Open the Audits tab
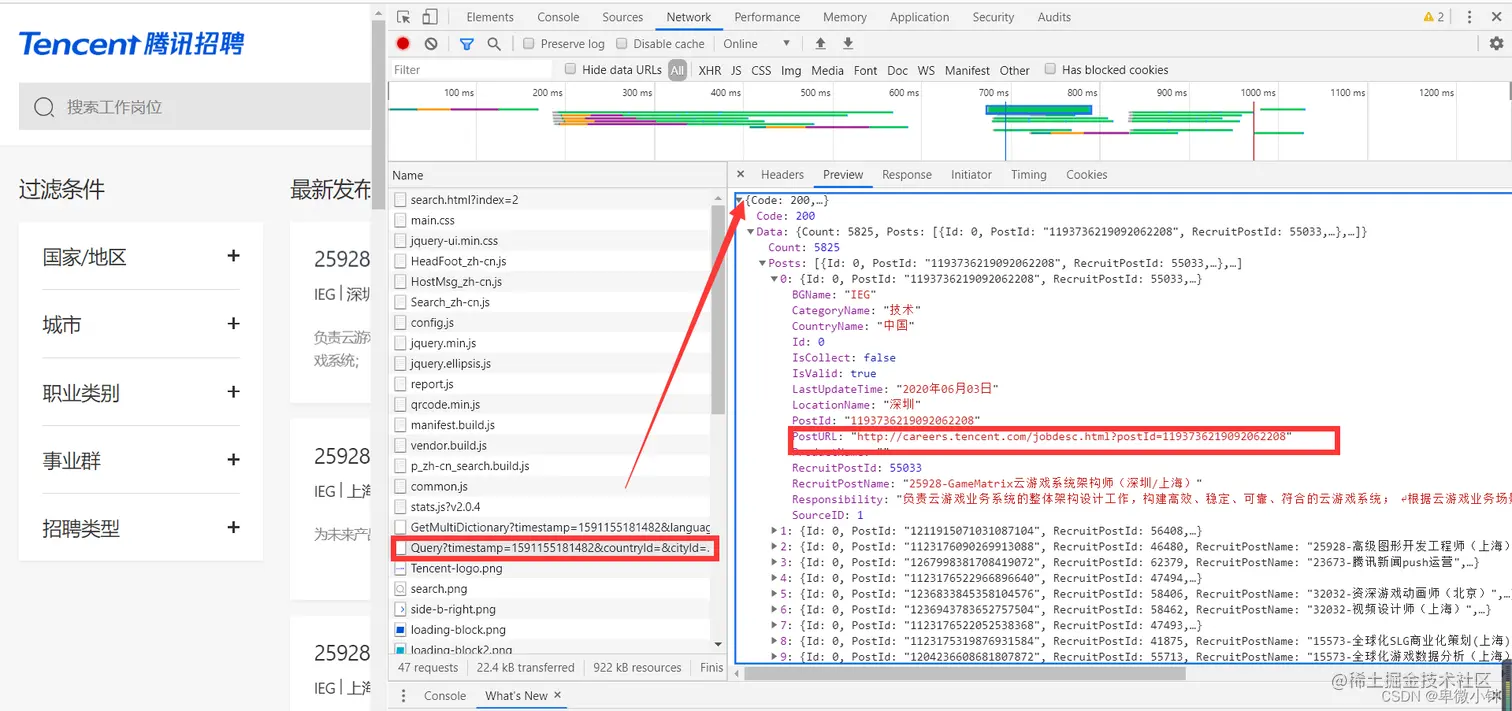Viewport: 1512px width, 711px height. (x=1054, y=17)
